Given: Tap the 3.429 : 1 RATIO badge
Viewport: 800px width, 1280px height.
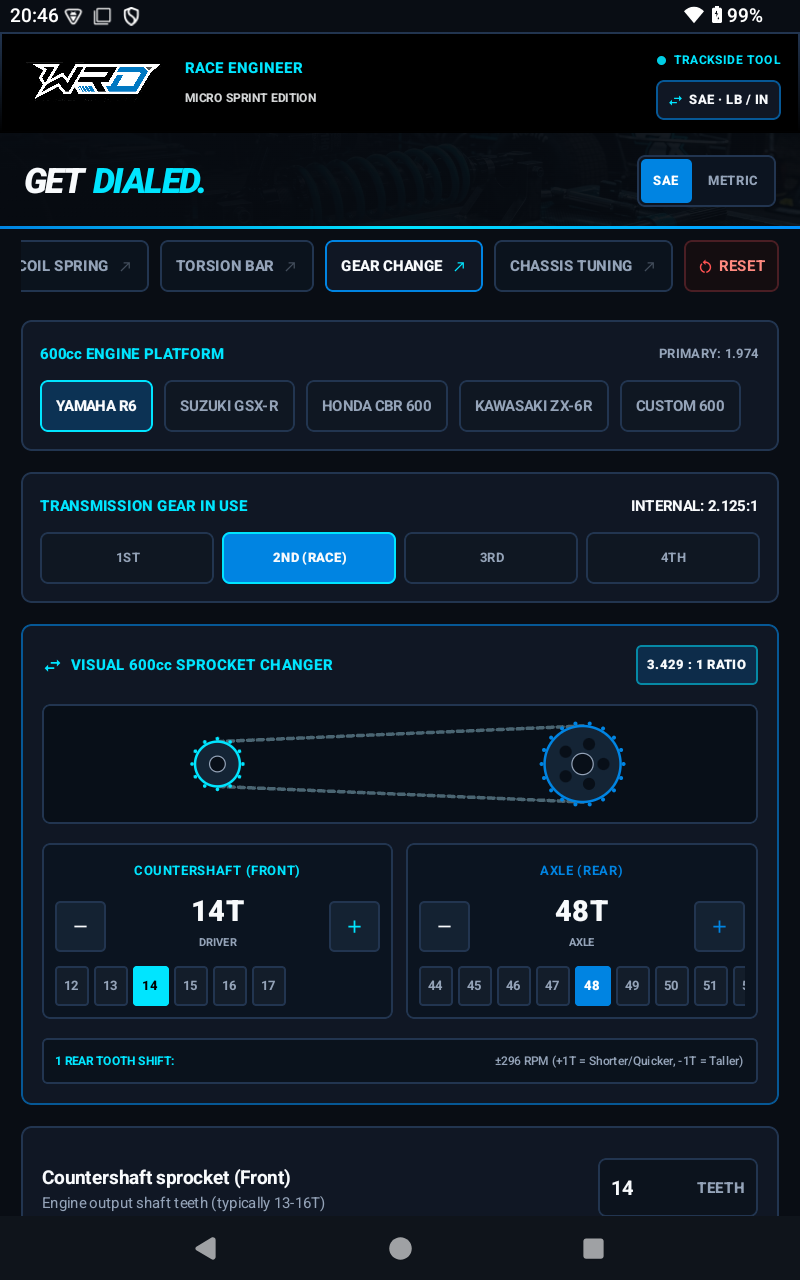Looking at the screenshot, I should [x=697, y=665].
